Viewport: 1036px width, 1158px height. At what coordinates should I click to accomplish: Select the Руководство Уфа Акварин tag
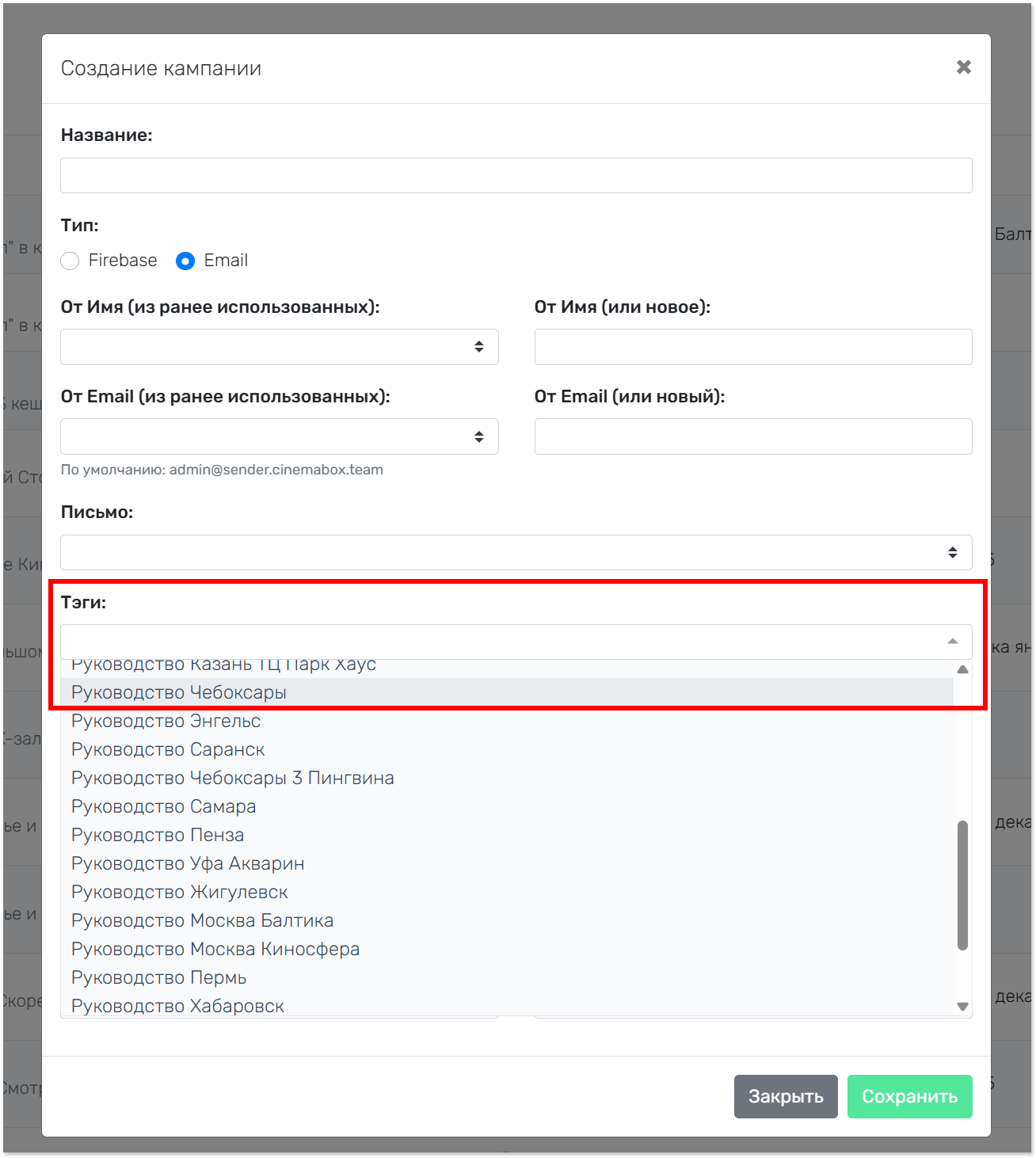coord(188,863)
